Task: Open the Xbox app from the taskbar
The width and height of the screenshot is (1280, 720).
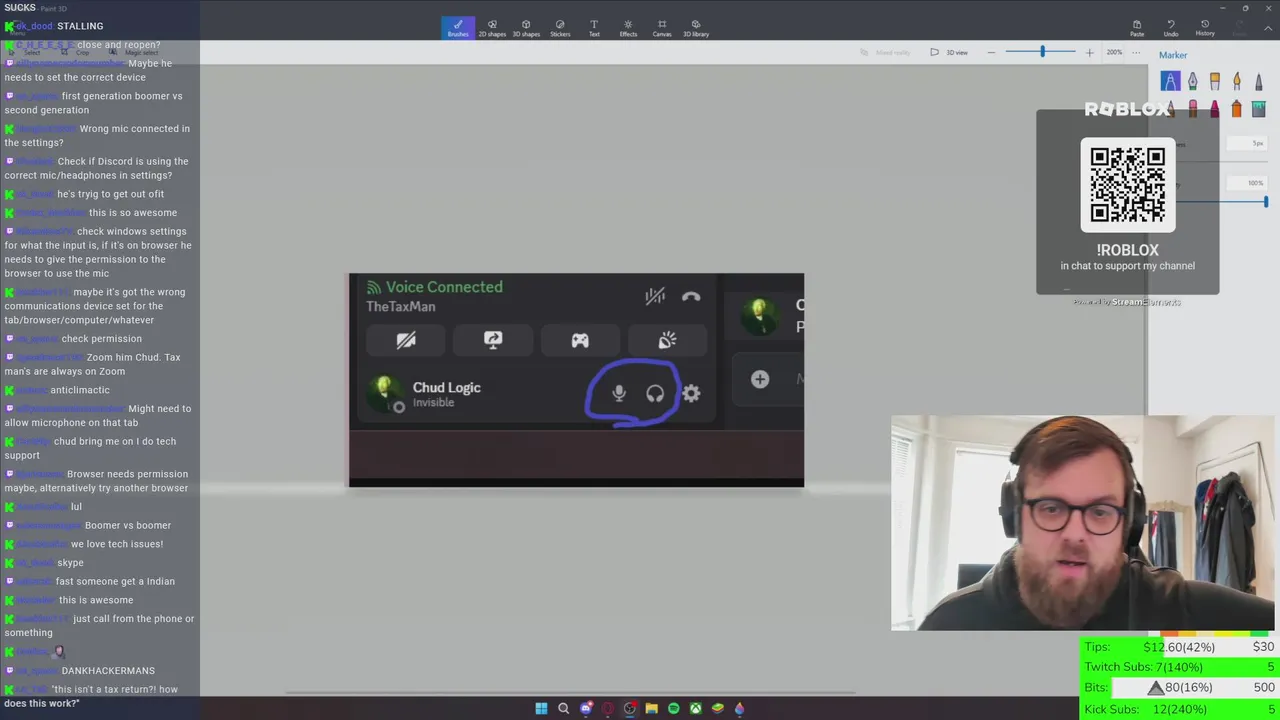Action: (x=695, y=708)
